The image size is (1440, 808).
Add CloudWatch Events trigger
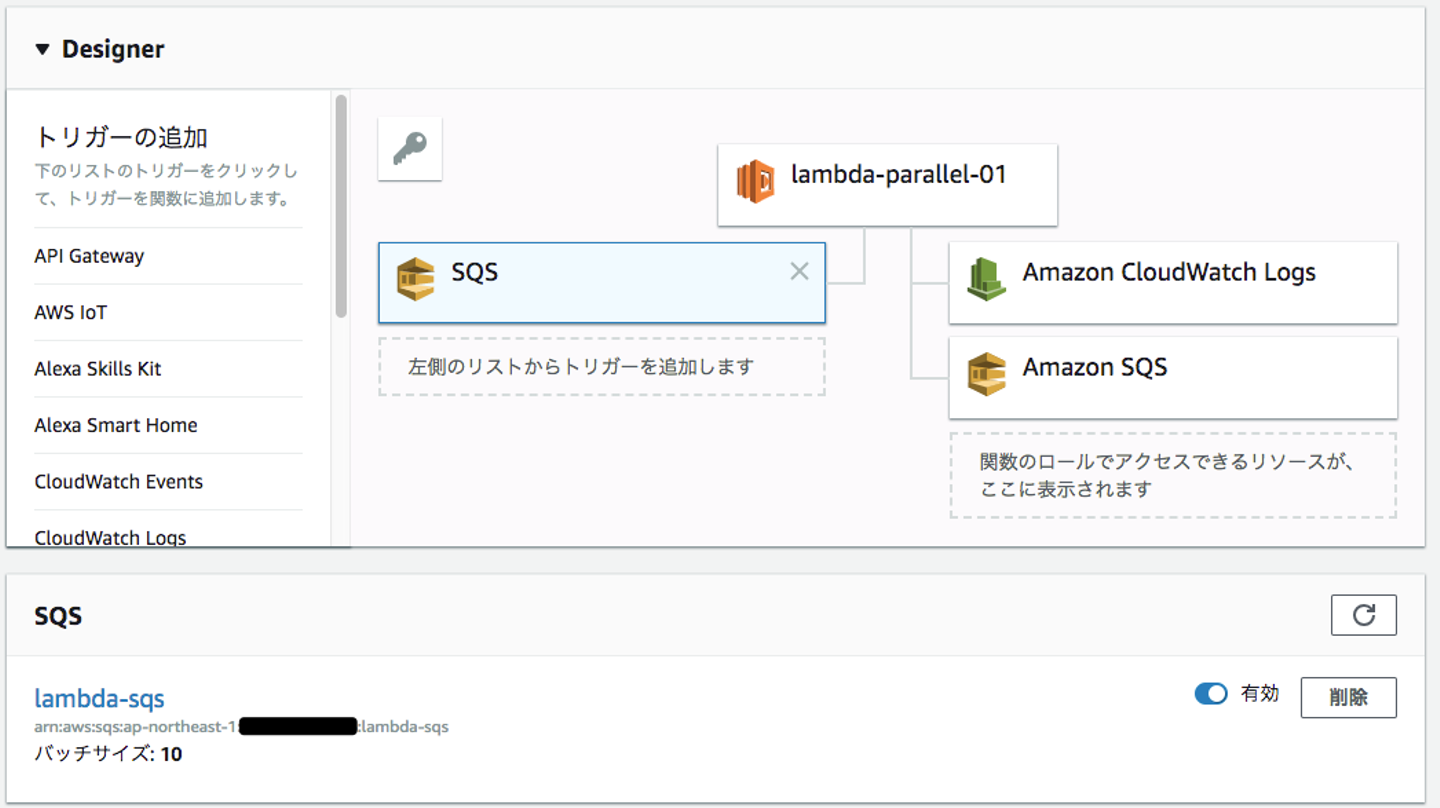(x=118, y=482)
